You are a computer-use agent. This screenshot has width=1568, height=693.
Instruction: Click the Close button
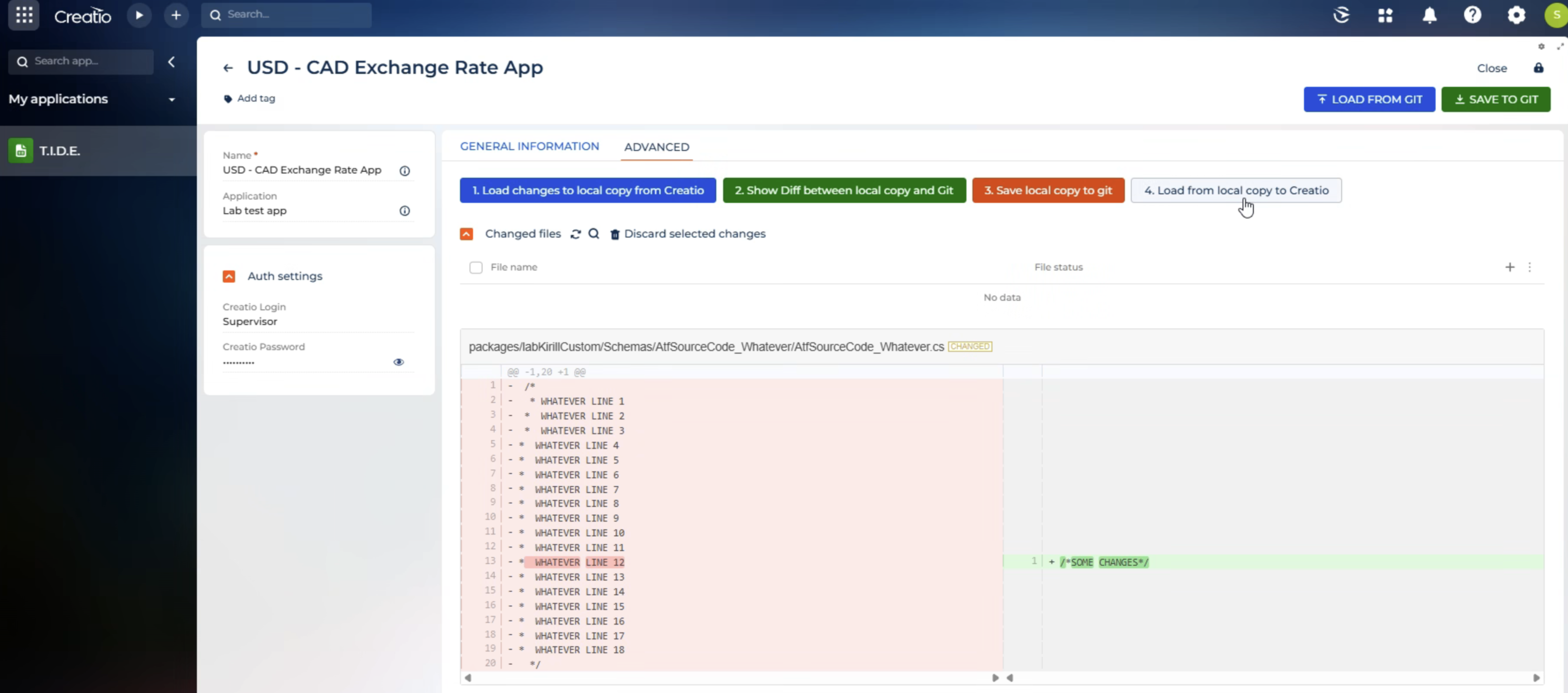tap(1492, 68)
